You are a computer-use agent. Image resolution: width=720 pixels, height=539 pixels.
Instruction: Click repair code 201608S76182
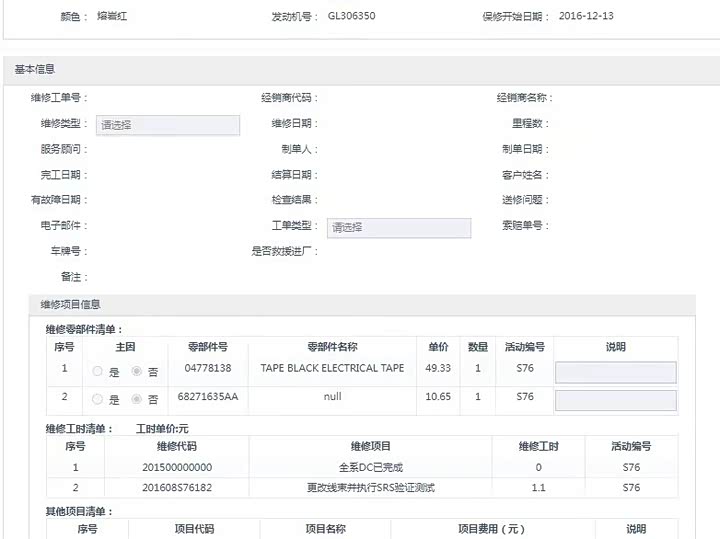coord(177,488)
